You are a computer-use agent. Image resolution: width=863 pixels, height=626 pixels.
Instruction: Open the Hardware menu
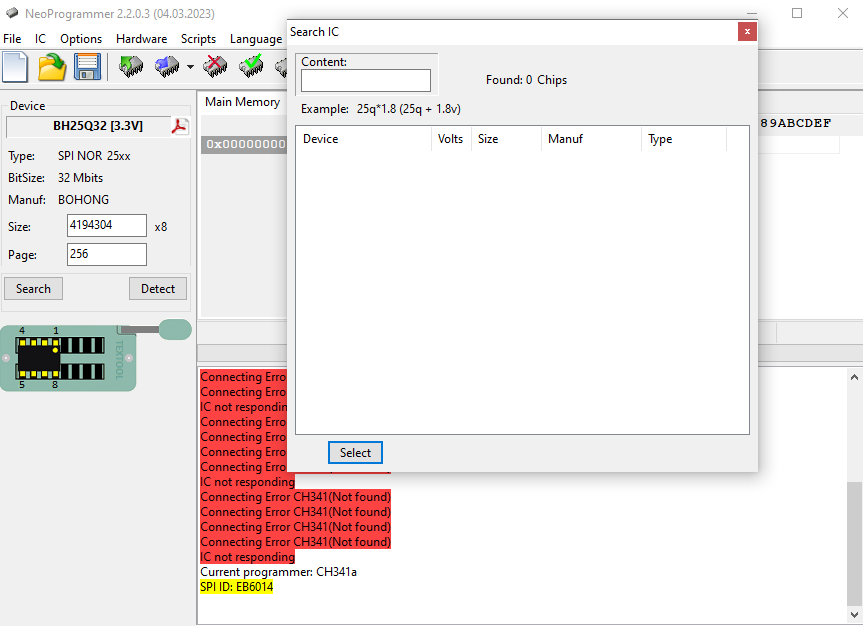(x=141, y=39)
